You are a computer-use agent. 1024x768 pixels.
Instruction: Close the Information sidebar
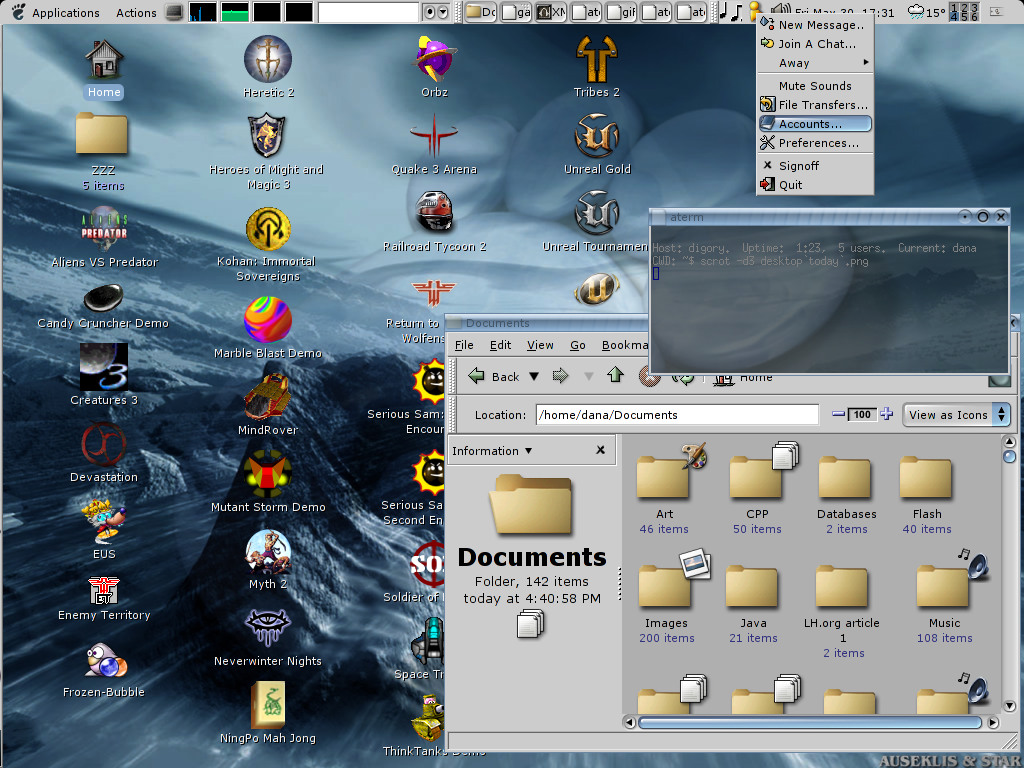click(x=600, y=450)
